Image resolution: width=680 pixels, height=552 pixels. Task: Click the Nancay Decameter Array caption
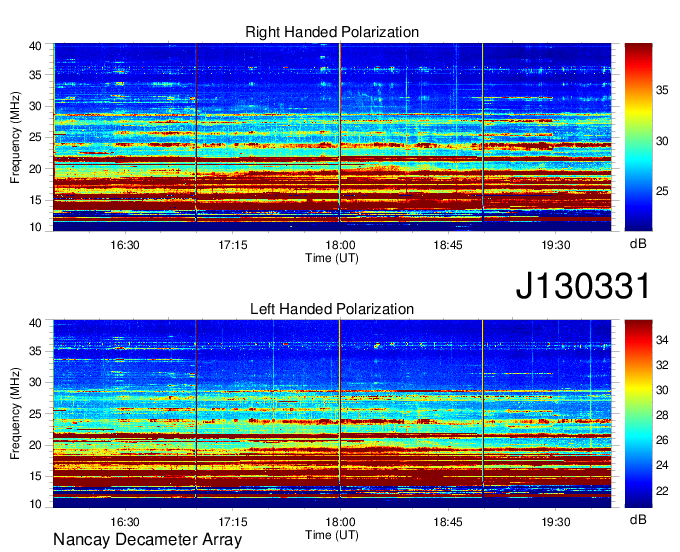tap(147, 540)
